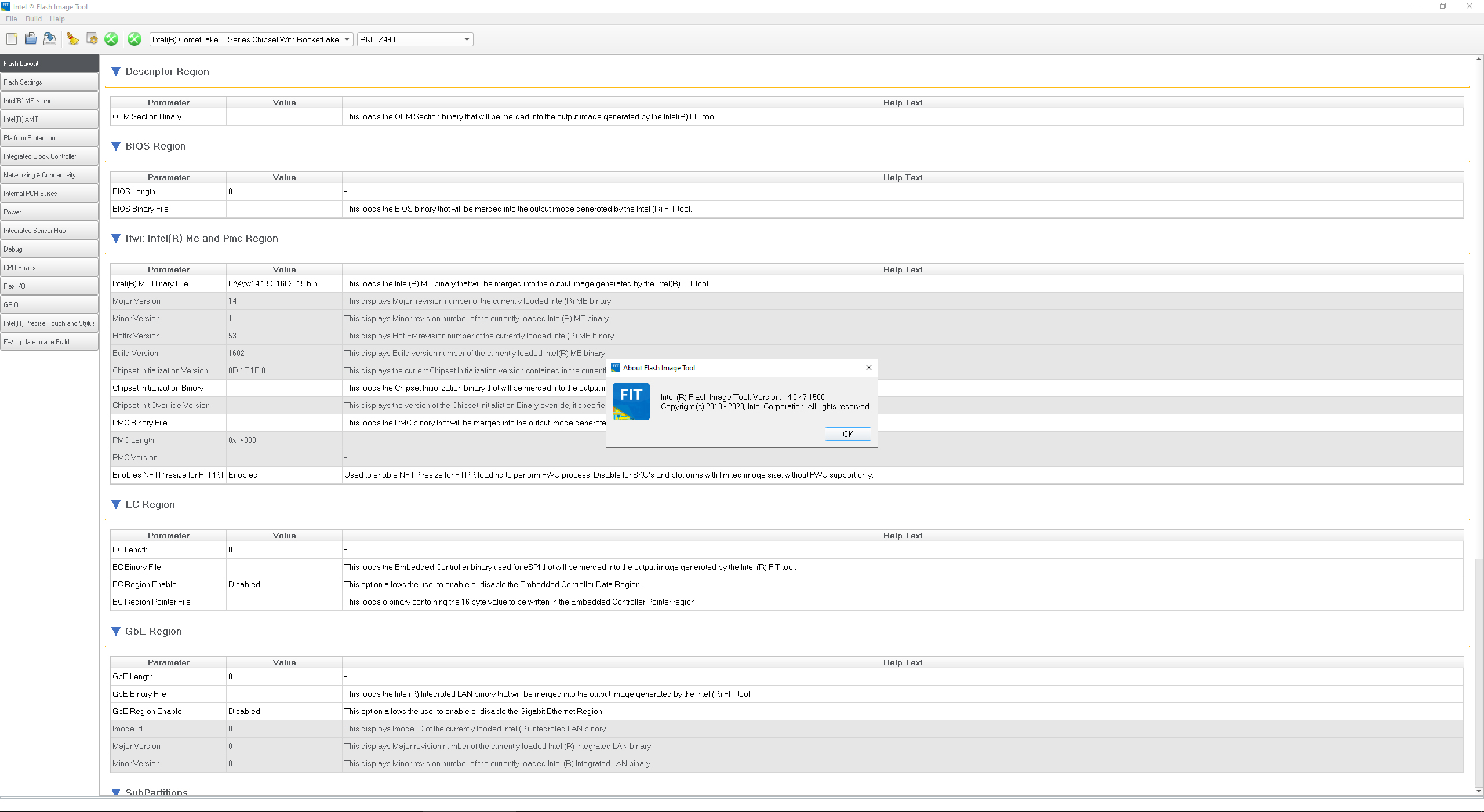This screenshot has height=812, width=1484.
Task: Open the Build menu
Action: [x=34, y=19]
